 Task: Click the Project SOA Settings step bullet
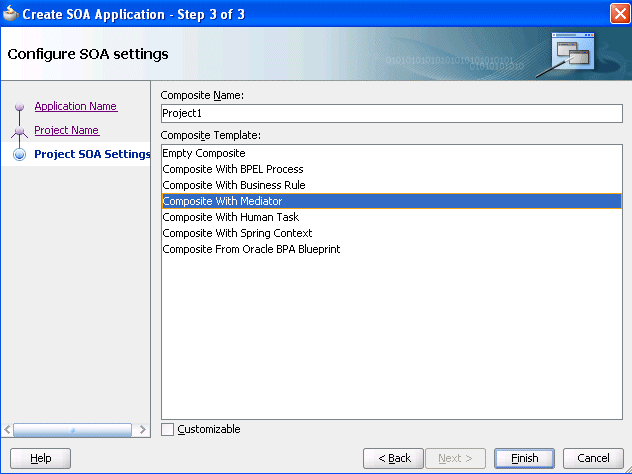point(19,154)
